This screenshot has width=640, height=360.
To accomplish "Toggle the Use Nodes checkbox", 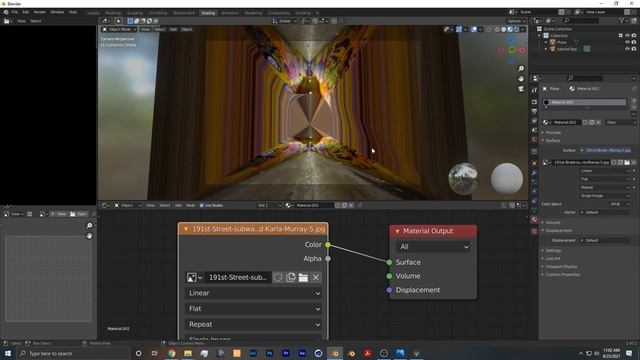I will 202,205.
